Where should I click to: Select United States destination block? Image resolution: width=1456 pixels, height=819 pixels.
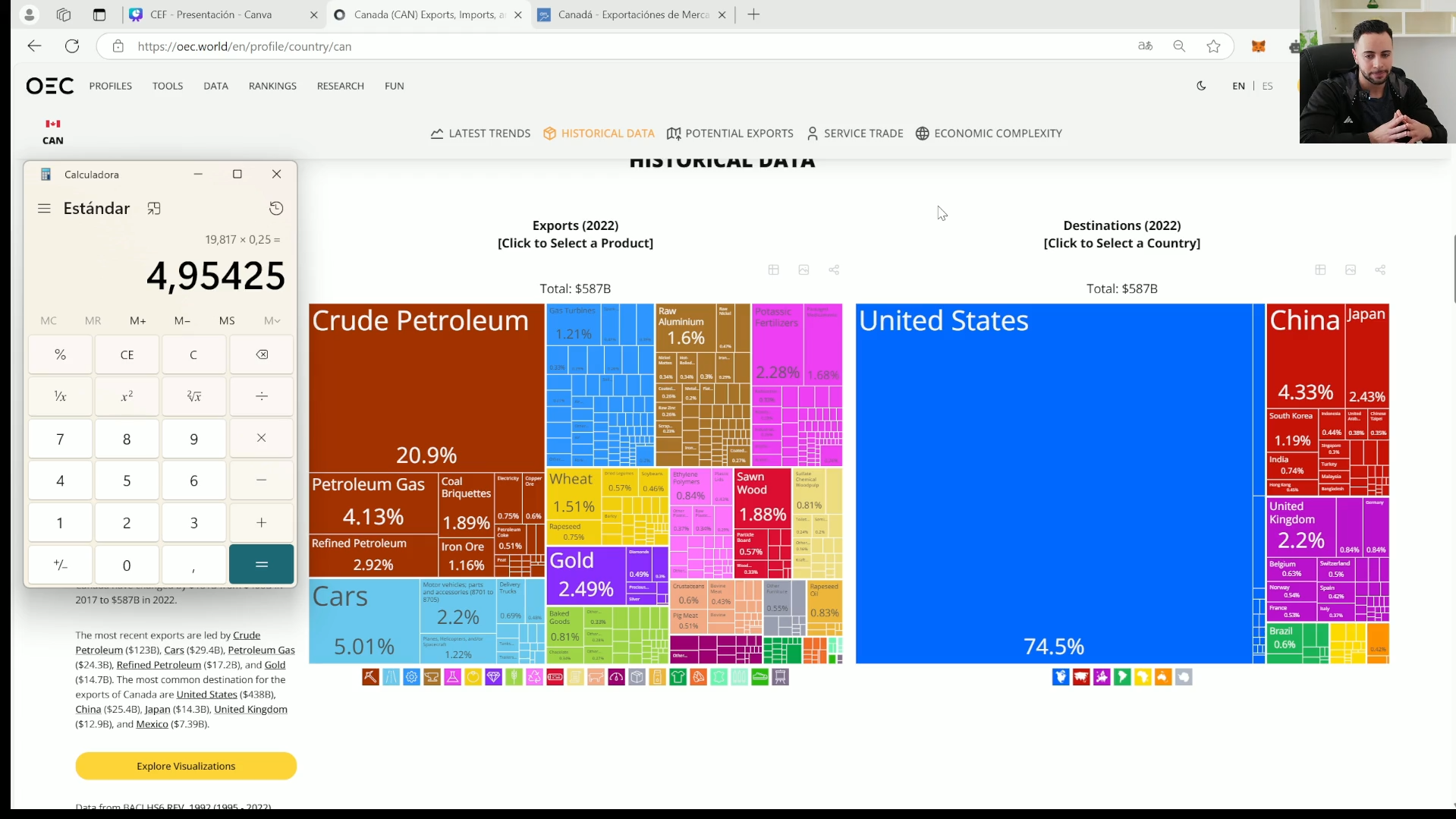(x=1054, y=484)
